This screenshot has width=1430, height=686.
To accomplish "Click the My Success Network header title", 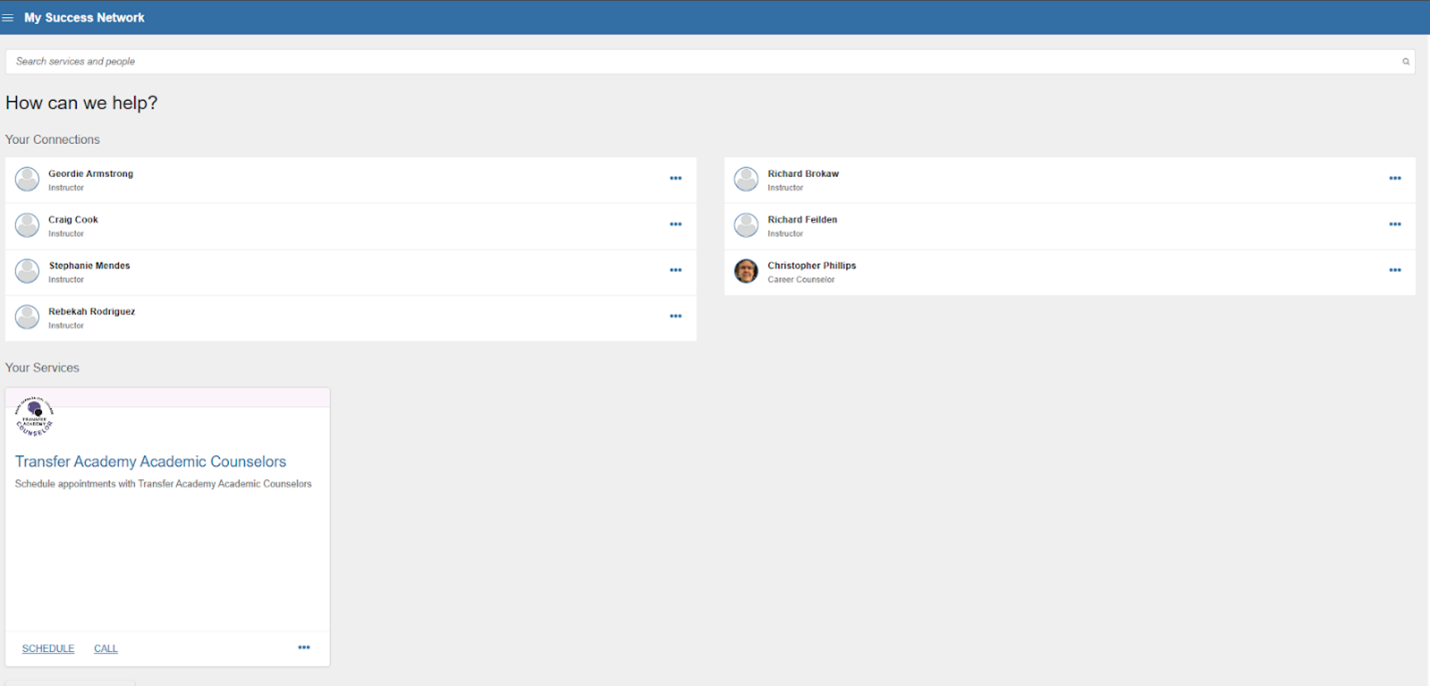I will pyautogui.click(x=84, y=18).
